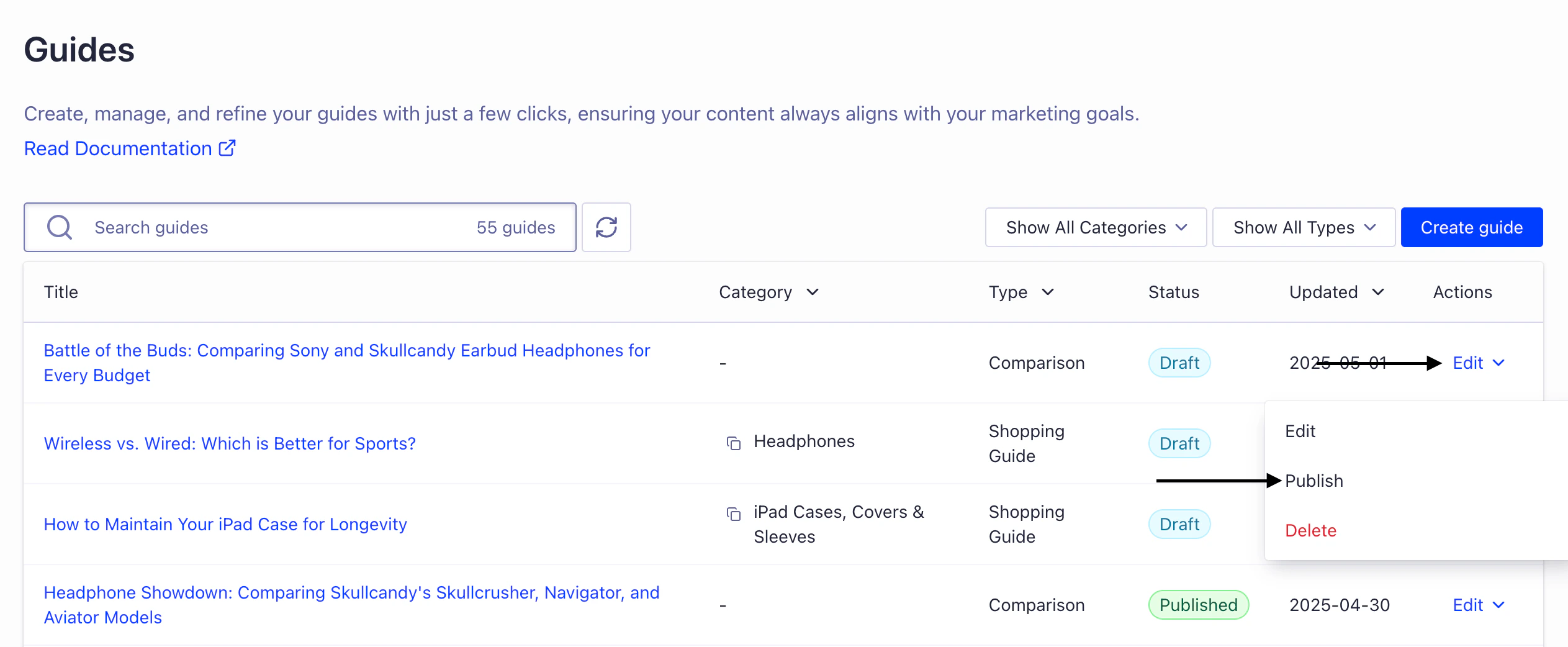Screen dimensions: 1568x647
Task: Sort by the Type column header
Action: pos(1021,292)
